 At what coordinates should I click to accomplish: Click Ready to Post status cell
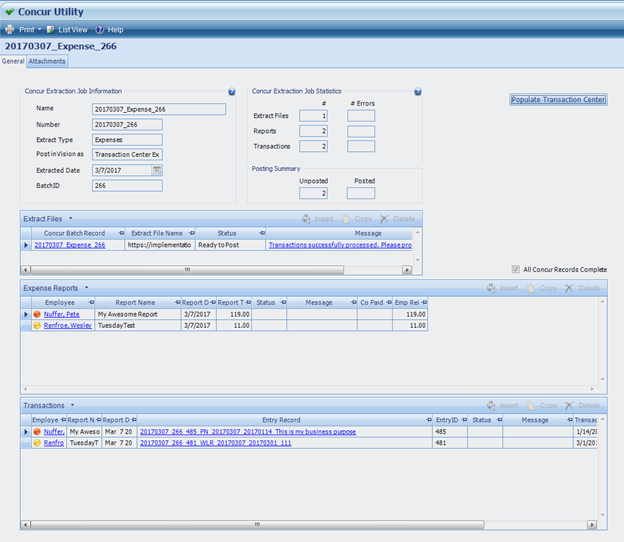point(230,245)
